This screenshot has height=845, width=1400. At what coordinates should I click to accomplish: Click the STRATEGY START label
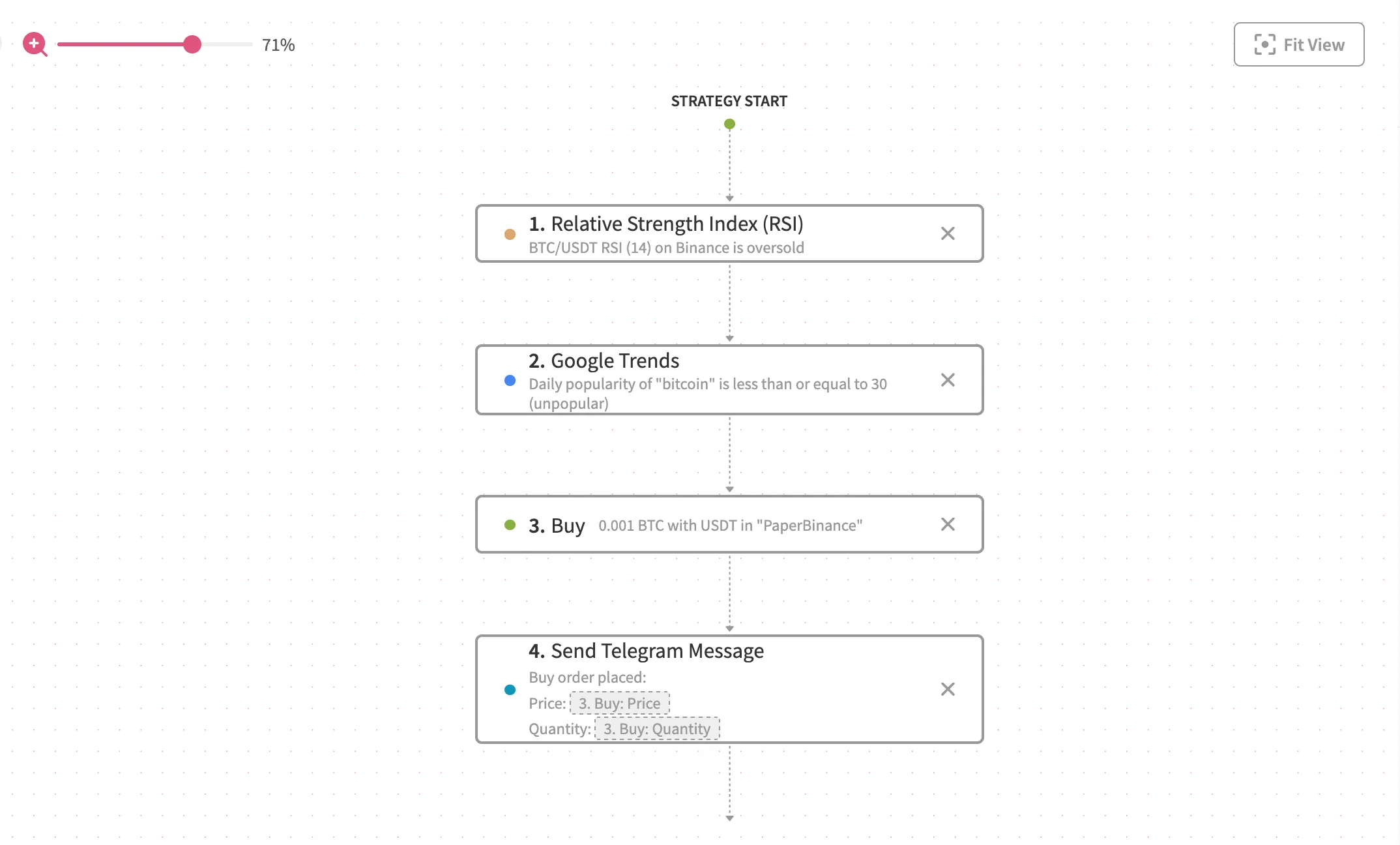pos(729,101)
